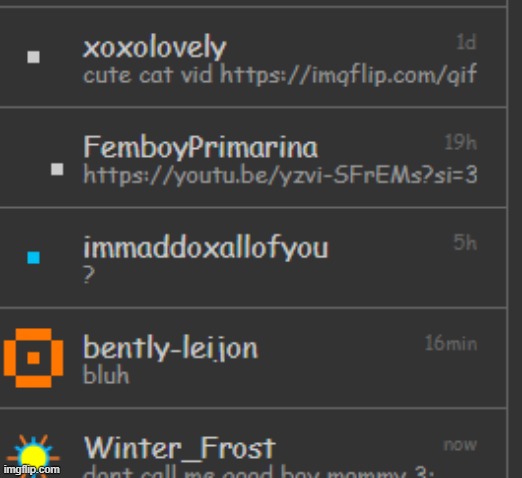Click the yellow sun avatar of Winter_Frost
The height and width of the screenshot is (478, 522).
coord(33,456)
